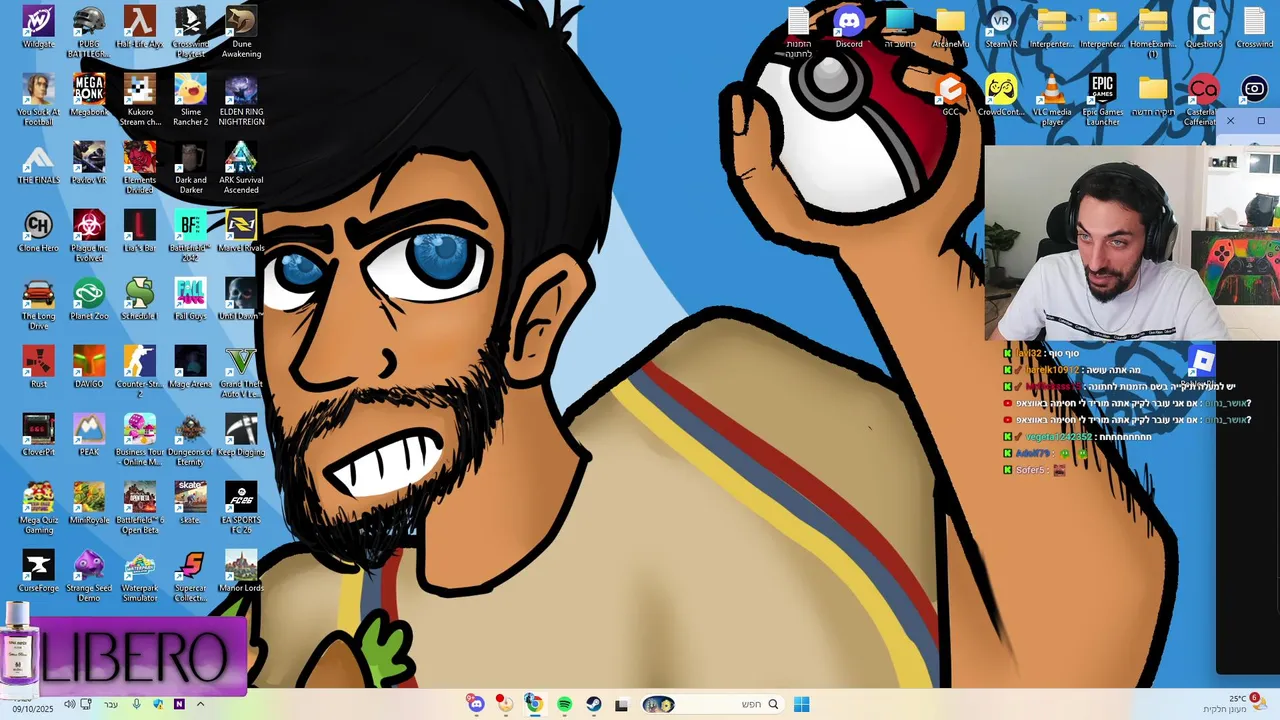Select the Keep Digging icon
1280x720 pixels.
click(241, 436)
